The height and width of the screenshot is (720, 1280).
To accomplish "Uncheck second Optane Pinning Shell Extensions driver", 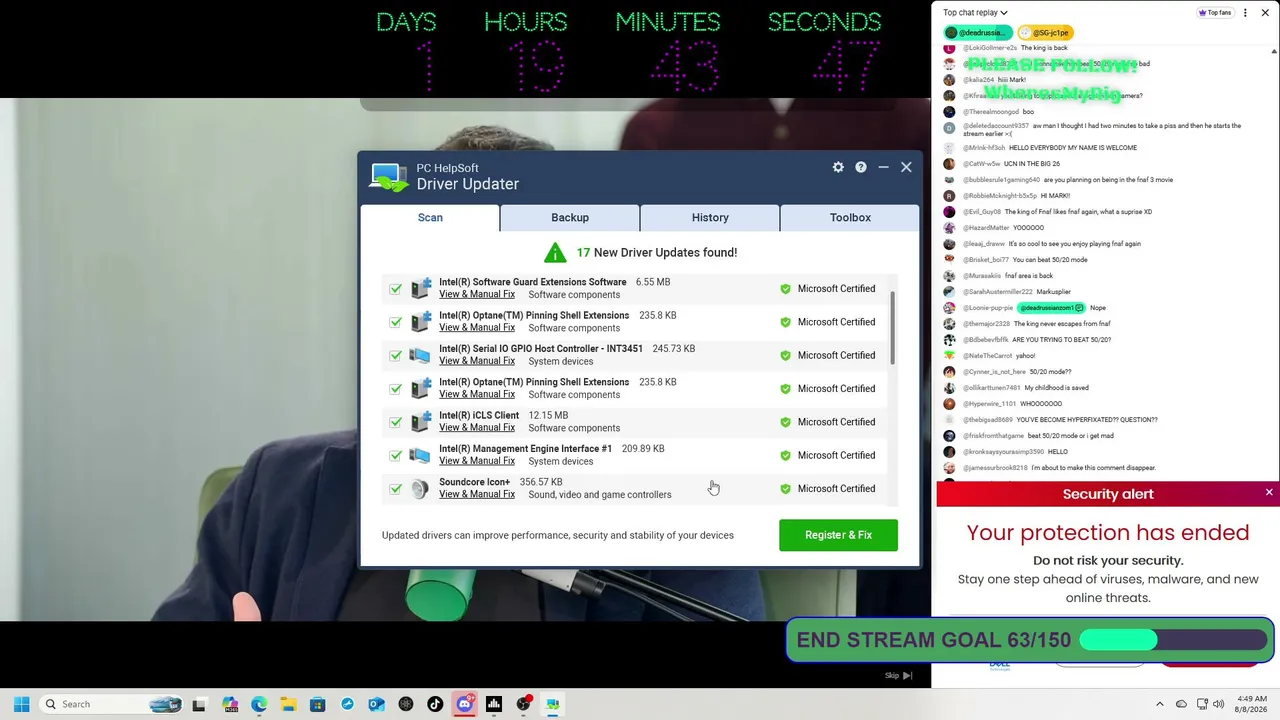I will click(x=396, y=389).
